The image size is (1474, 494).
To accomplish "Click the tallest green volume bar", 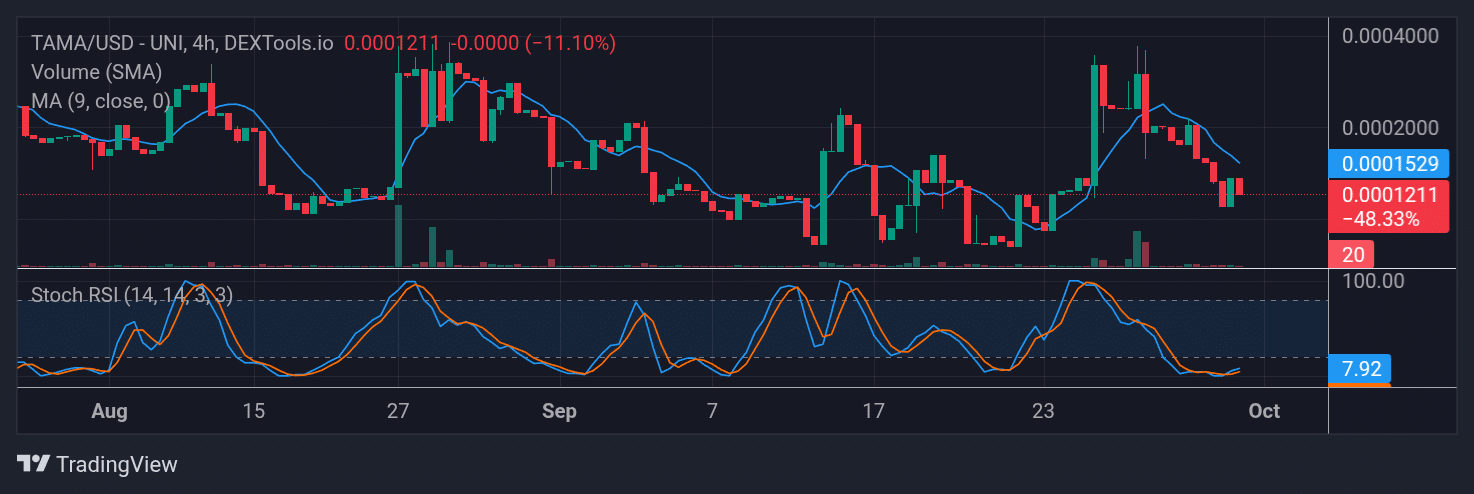I will click(x=399, y=236).
